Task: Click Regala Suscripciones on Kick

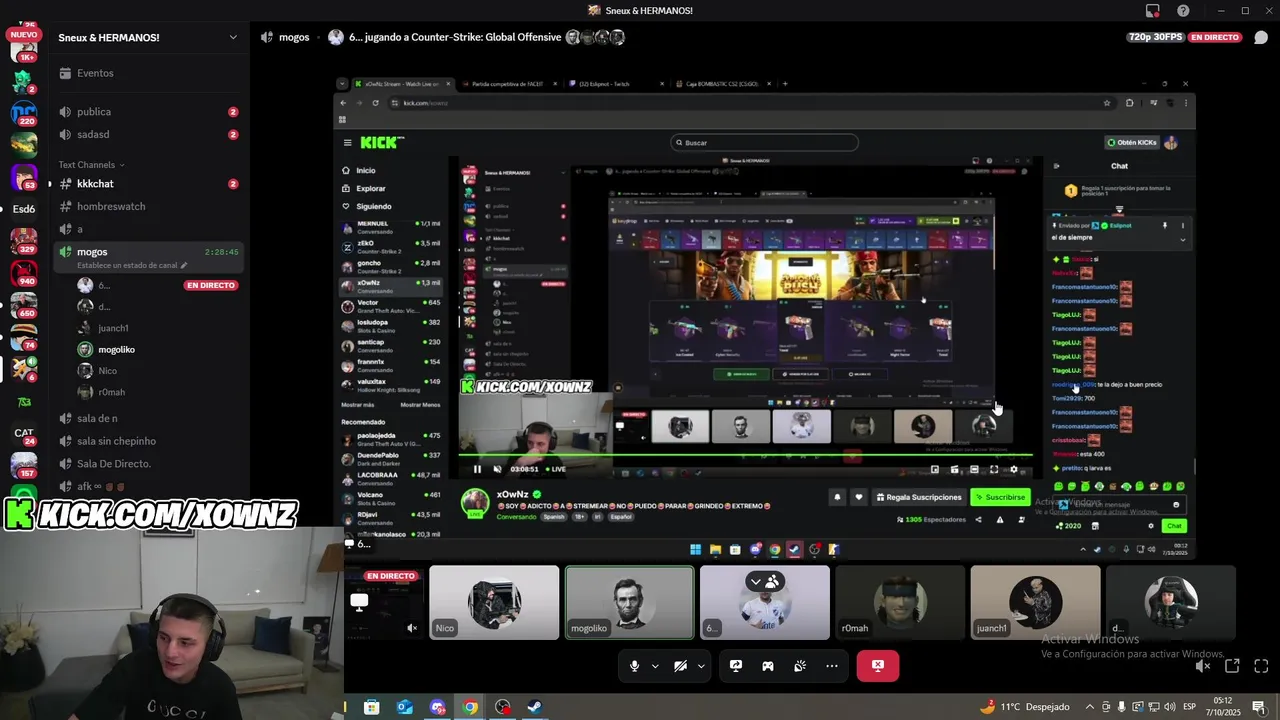Action: tap(919, 497)
